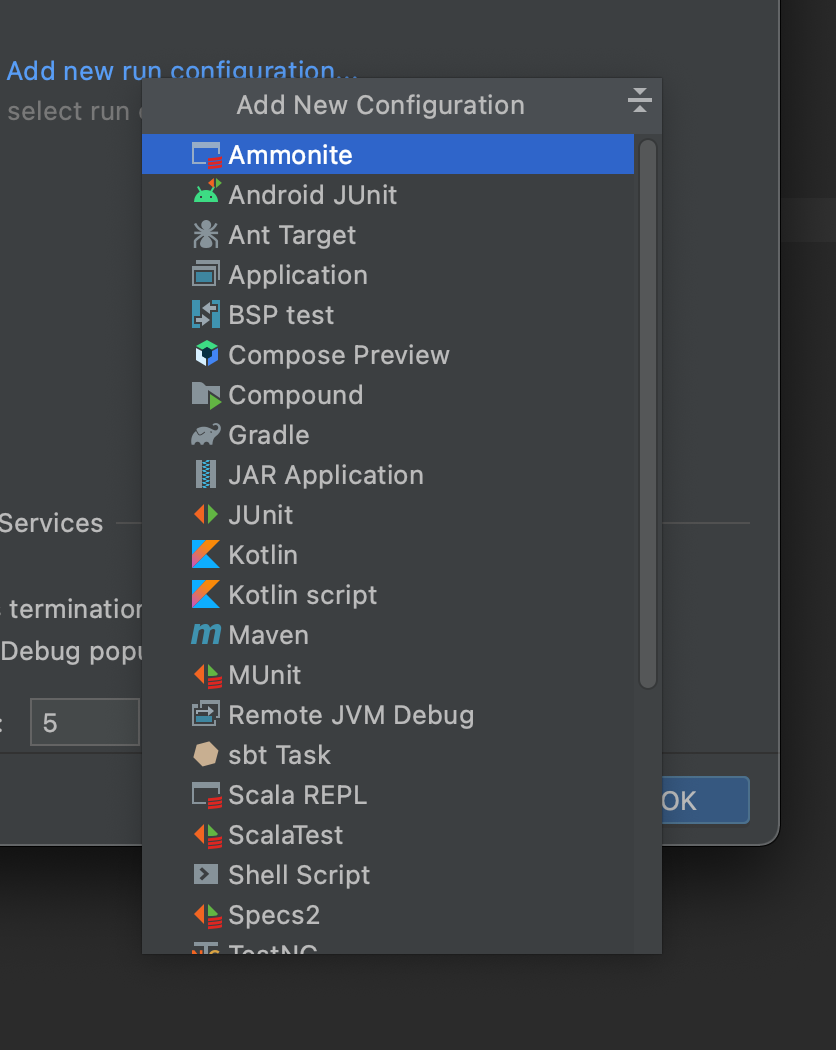This screenshot has width=836, height=1050.
Task: Click the JAR Application zipper icon
Action: click(206, 475)
